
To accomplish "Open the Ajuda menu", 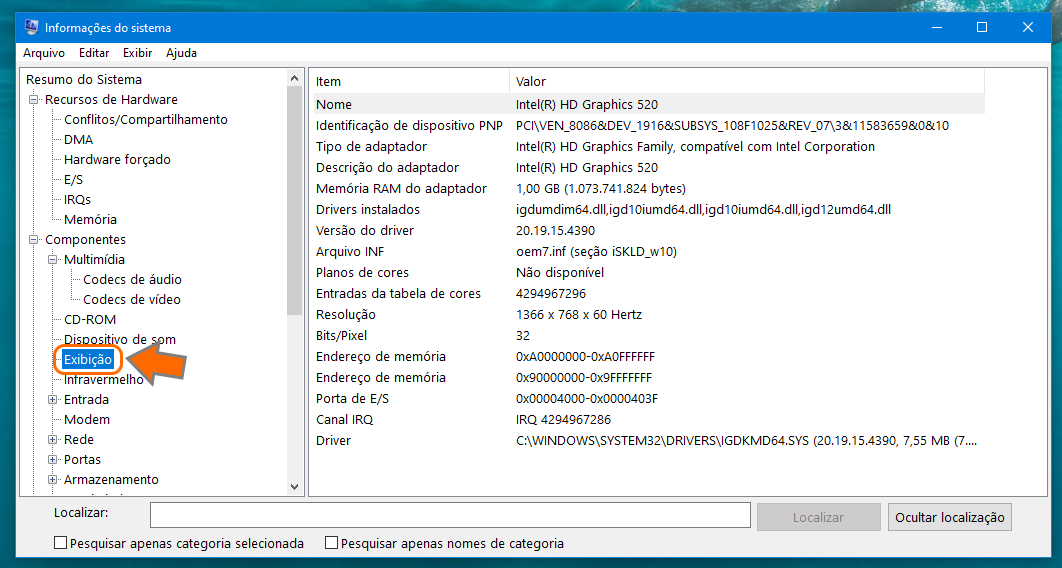I will tap(182, 53).
